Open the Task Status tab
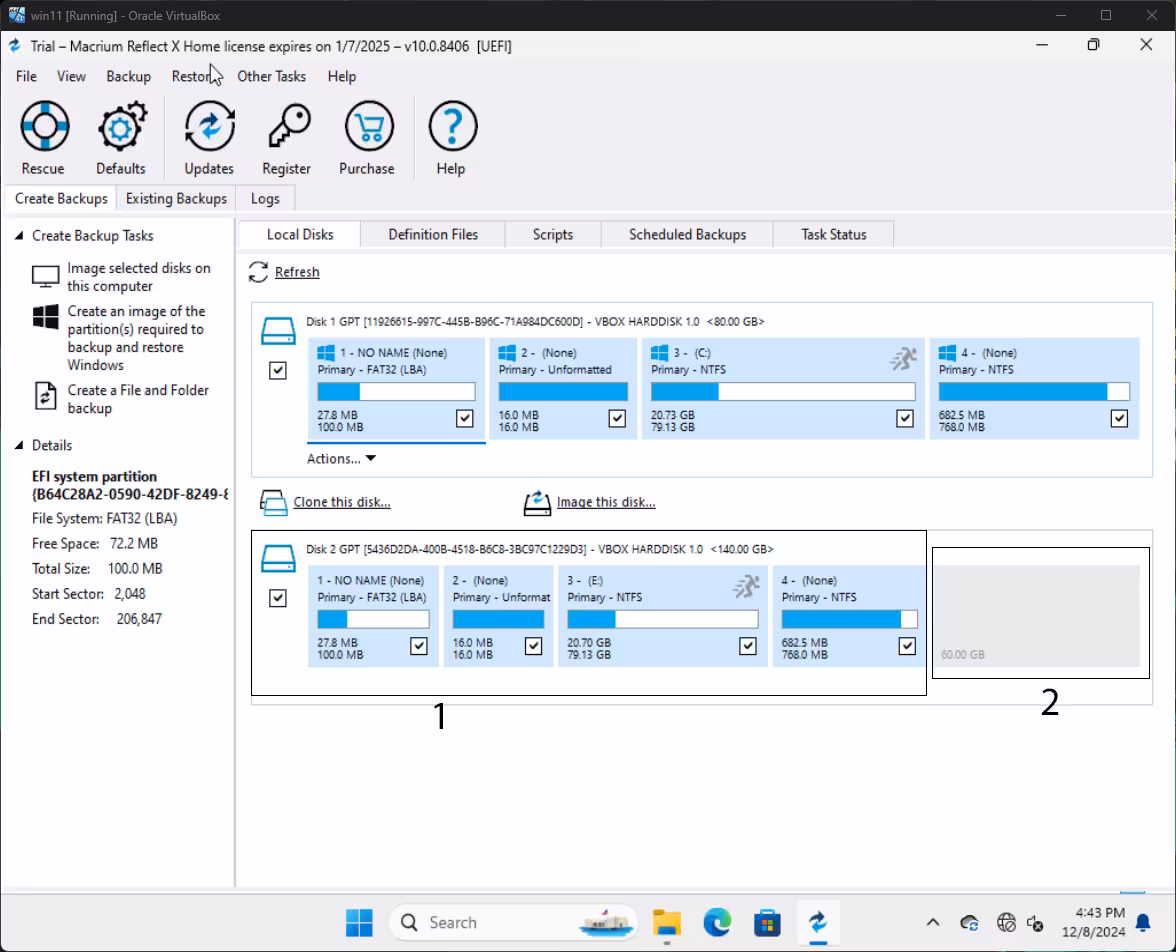The image size is (1176, 952). [x=833, y=235]
